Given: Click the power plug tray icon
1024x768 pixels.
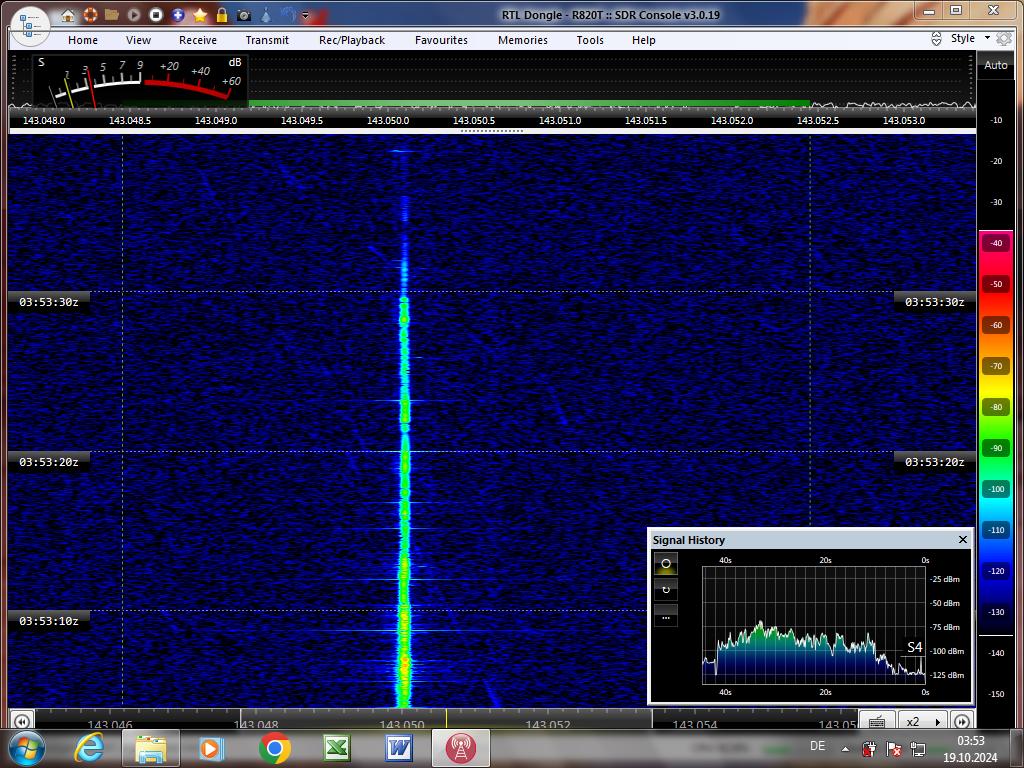Looking at the screenshot, I should (869, 748).
